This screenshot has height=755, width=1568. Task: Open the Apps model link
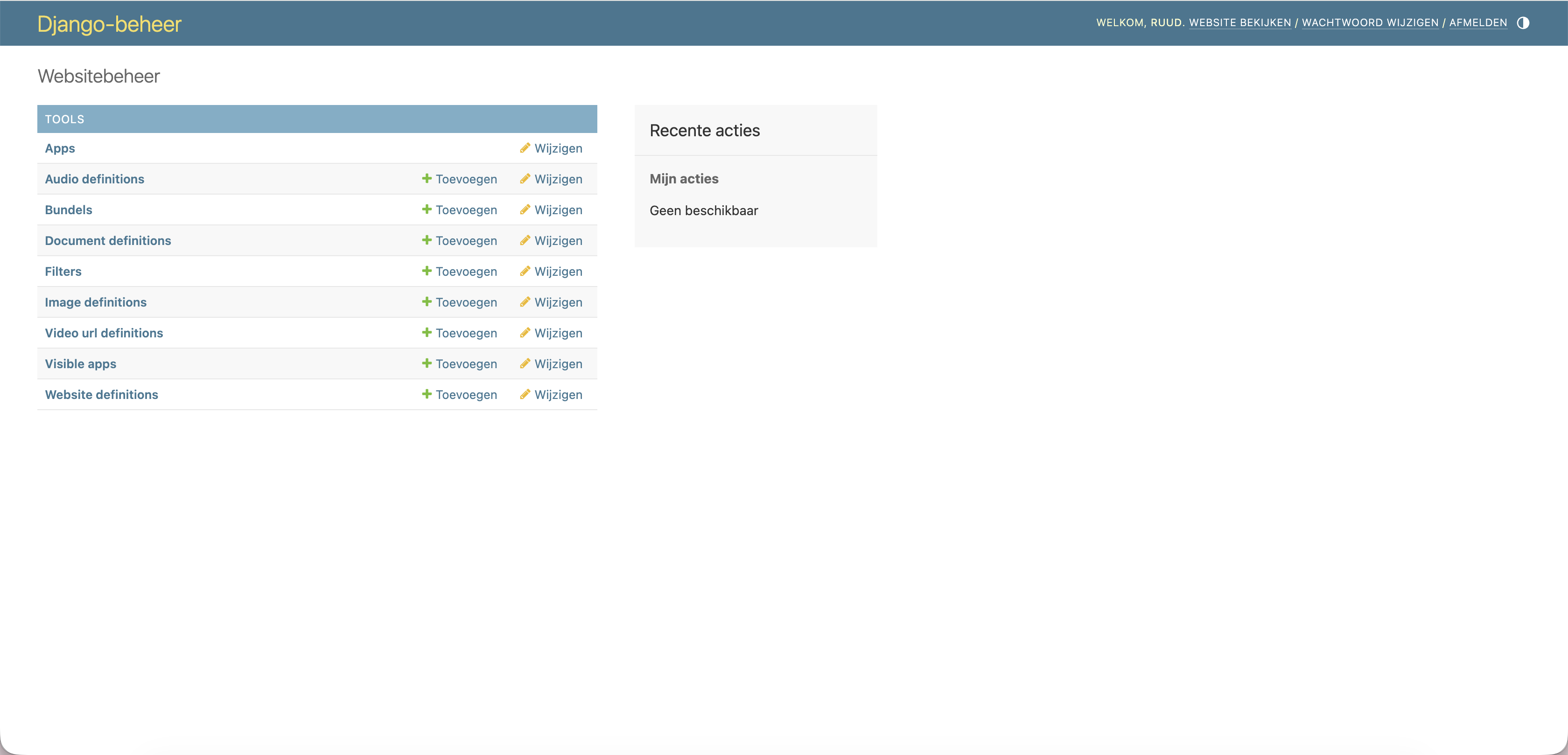[x=60, y=148]
